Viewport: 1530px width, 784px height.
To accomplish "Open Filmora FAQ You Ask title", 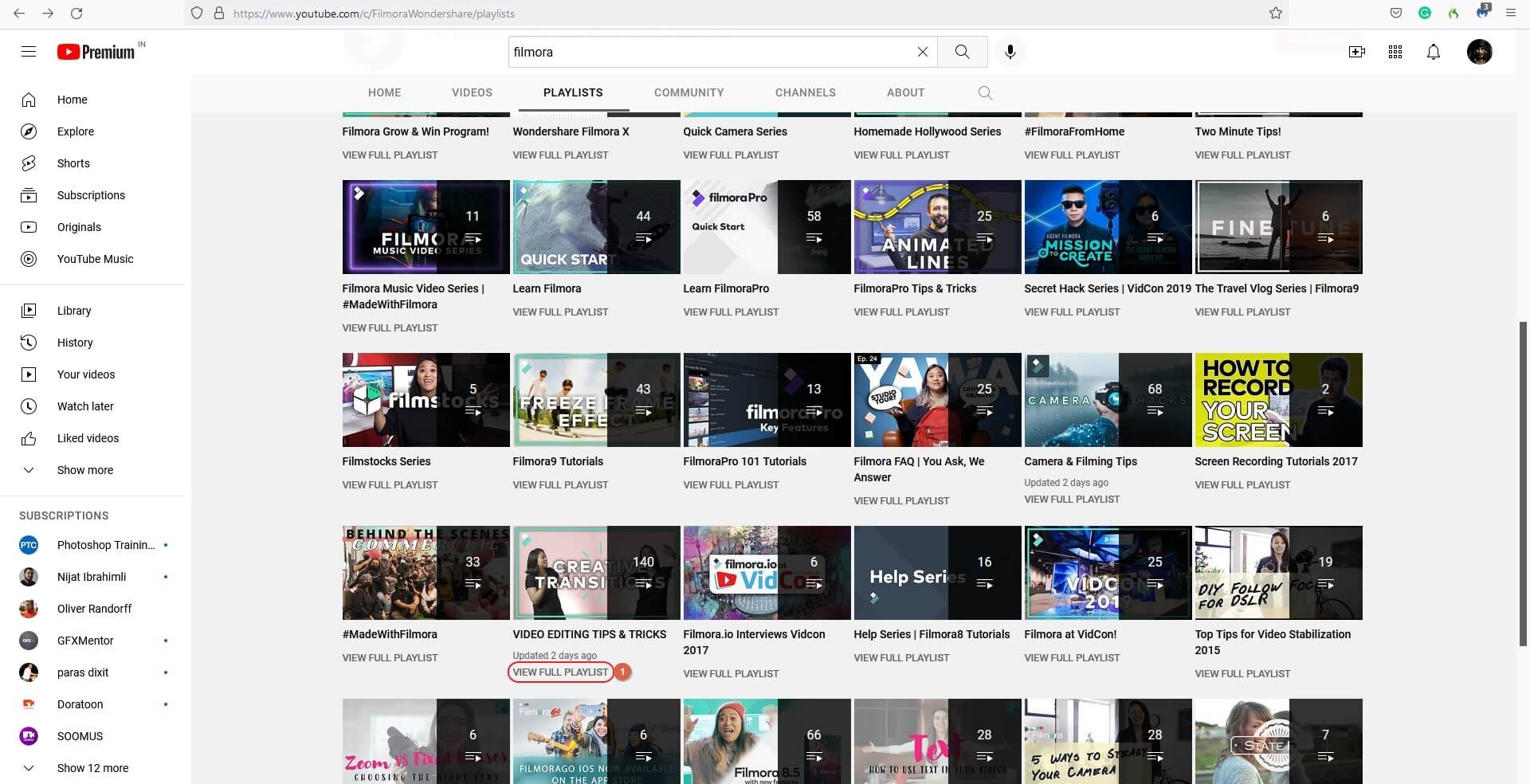I will pyautogui.click(x=919, y=469).
